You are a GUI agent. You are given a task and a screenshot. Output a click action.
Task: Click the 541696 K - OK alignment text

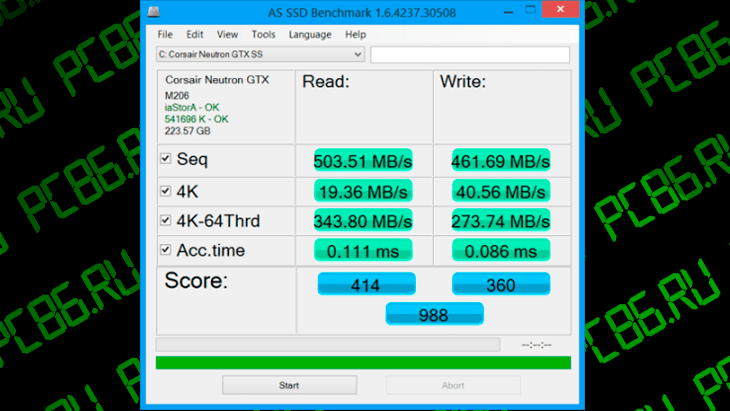[x=196, y=119]
